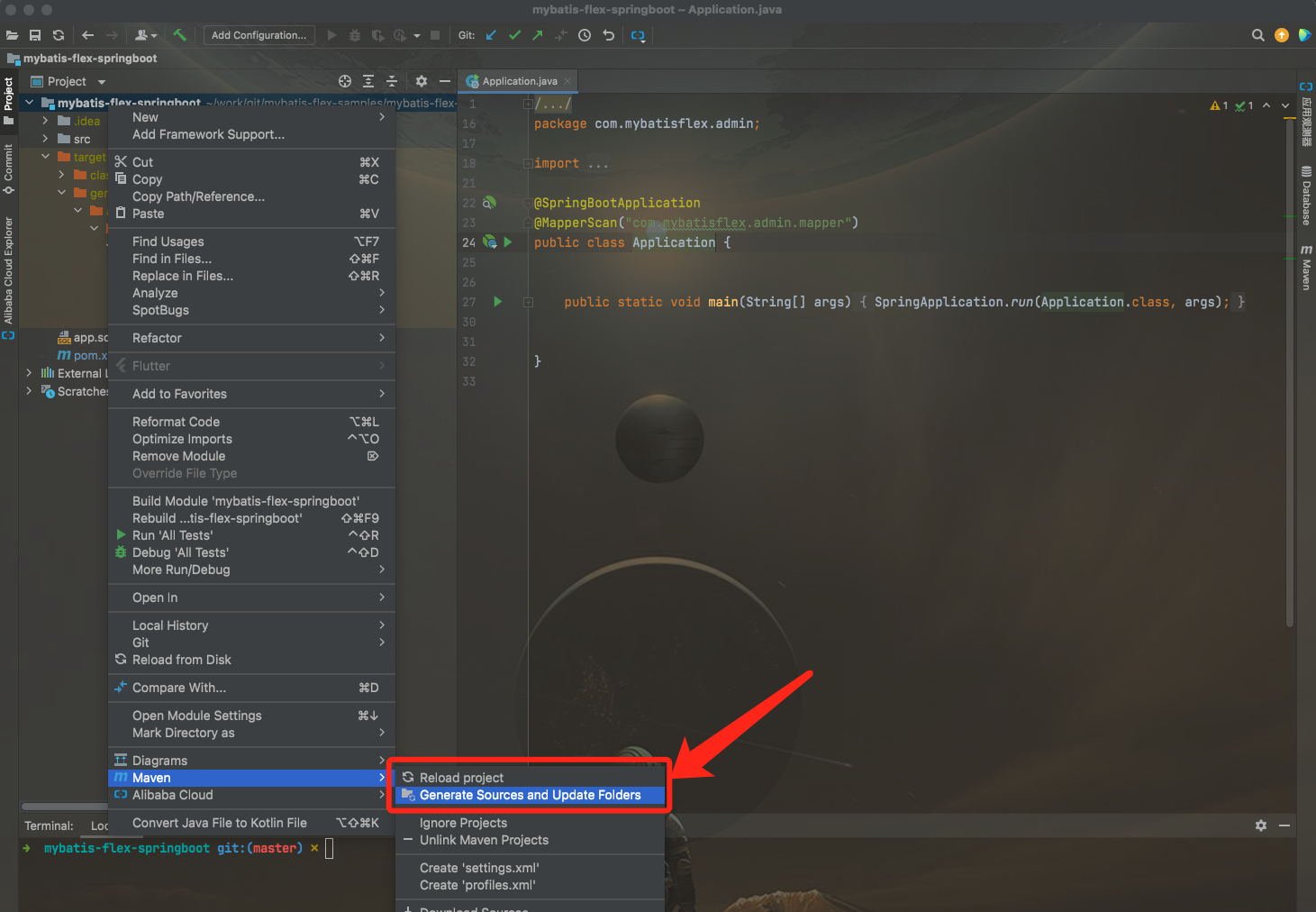Click Git Update Project blue arrow
This screenshot has height=912, width=1316.
(491, 35)
